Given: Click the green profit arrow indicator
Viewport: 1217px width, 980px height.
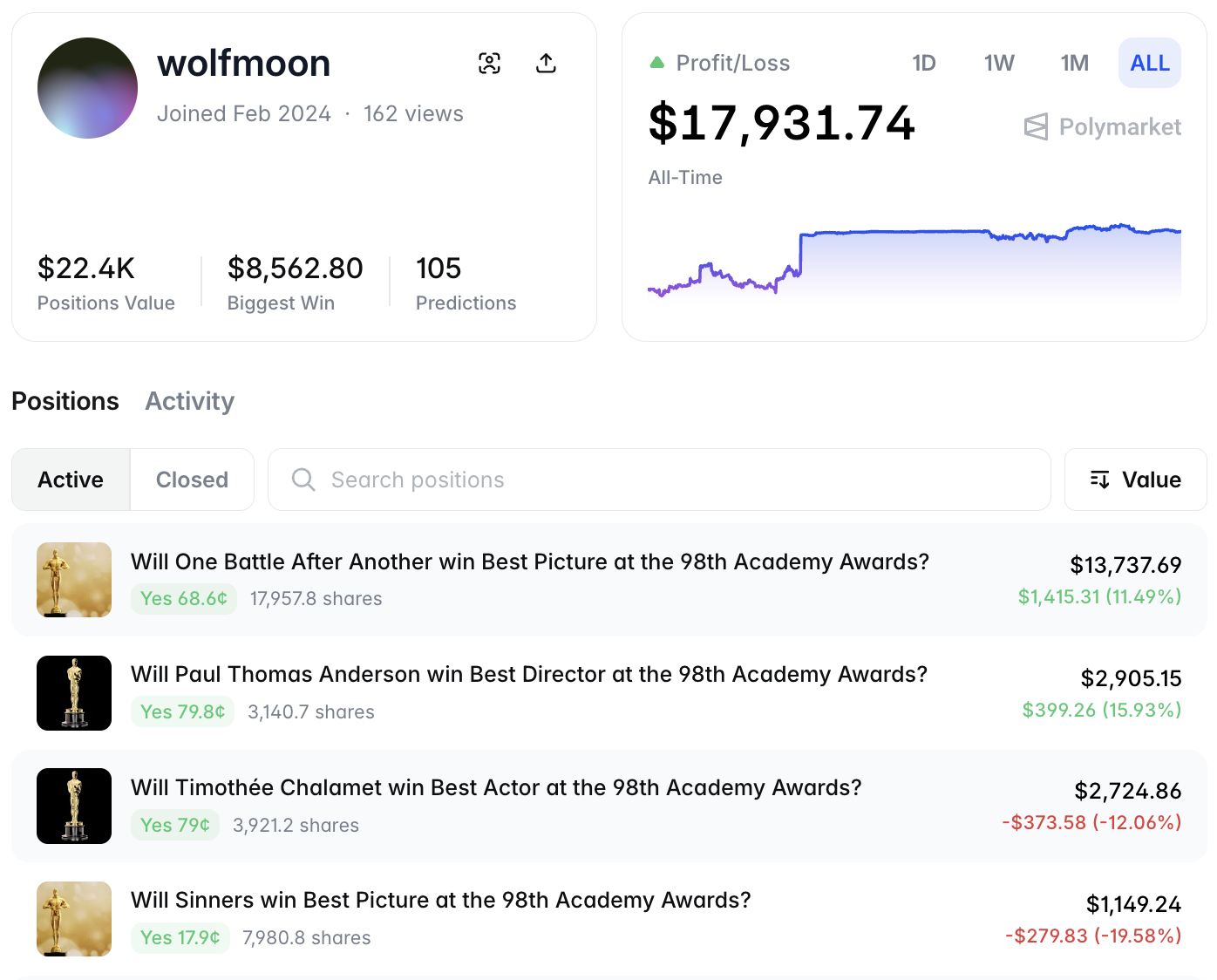Looking at the screenshot, I should tap(656, 62).
